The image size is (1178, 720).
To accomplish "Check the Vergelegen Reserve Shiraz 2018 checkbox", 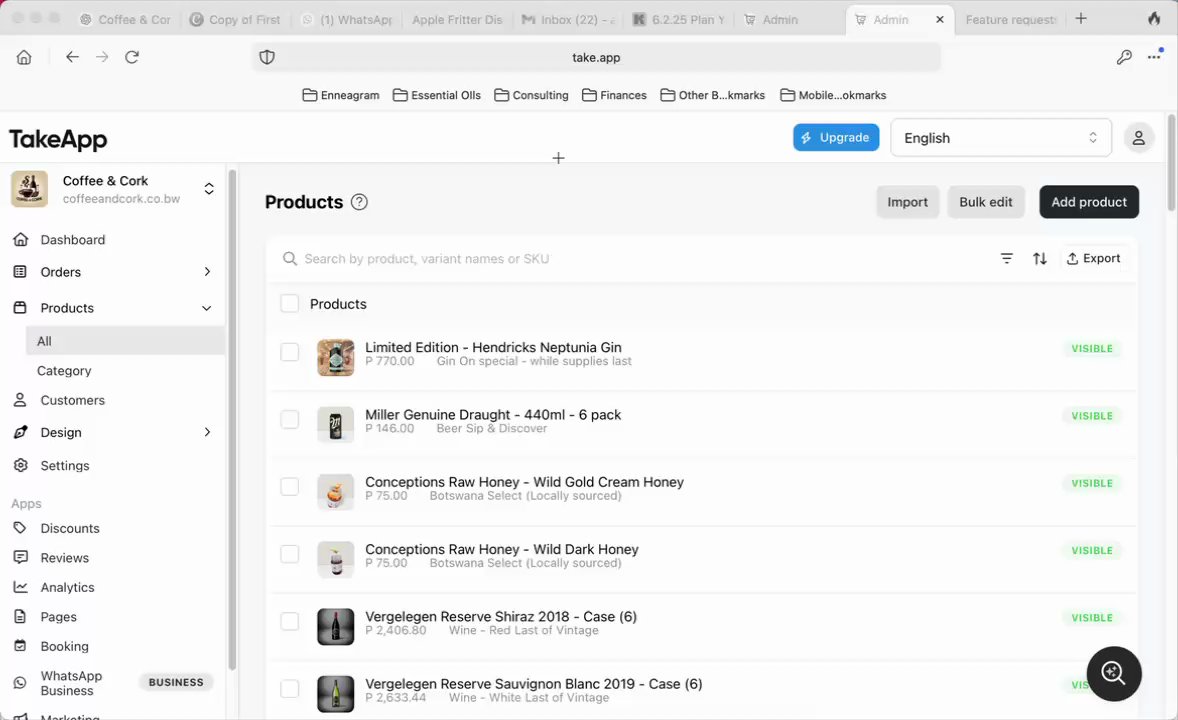I will tap(289, 621).
